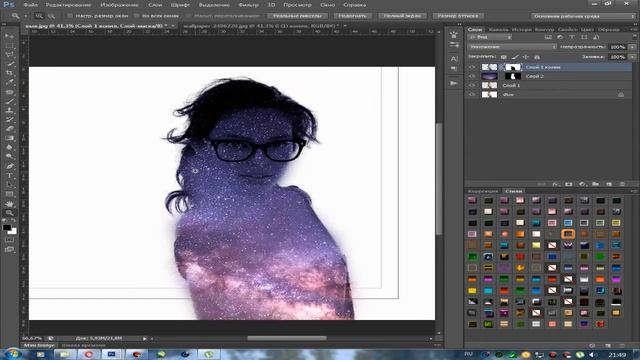Switch to the Коррекция tab

tap(483, 191)
